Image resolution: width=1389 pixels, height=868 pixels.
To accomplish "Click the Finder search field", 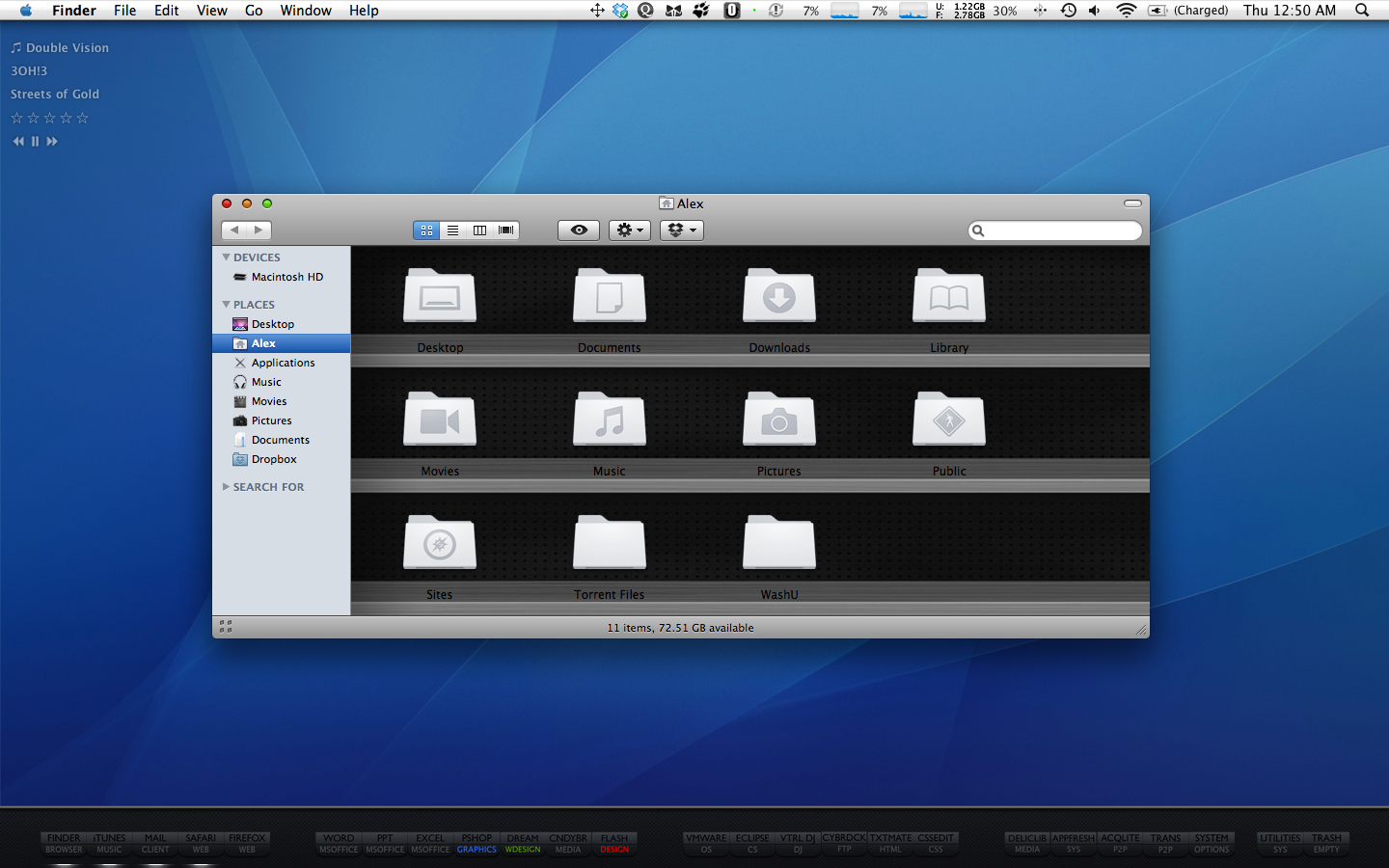I will [1061, 231].
